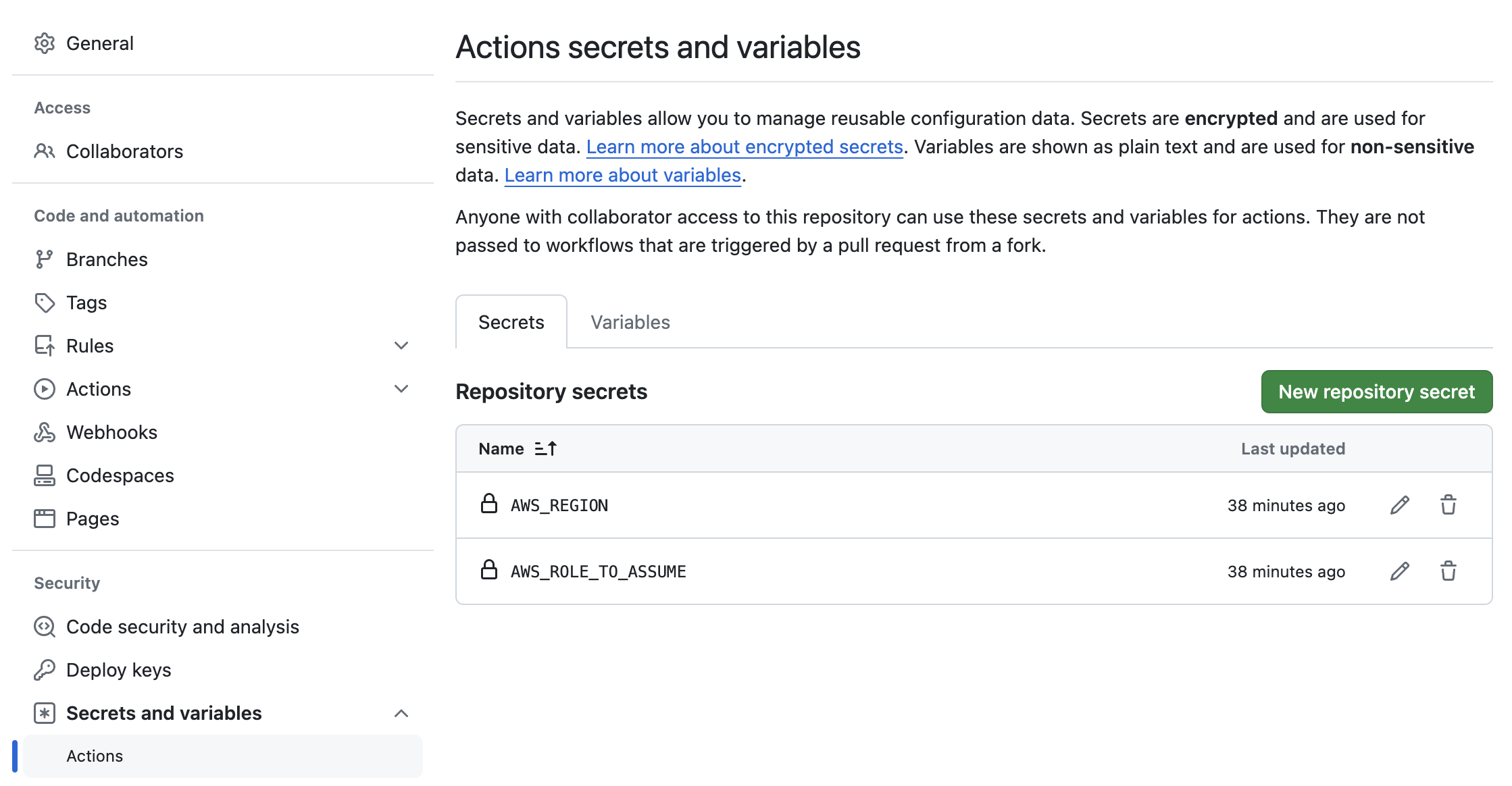1512x786 pixels.
Task: Collapse Secrets and variables section
Action: 401,713
